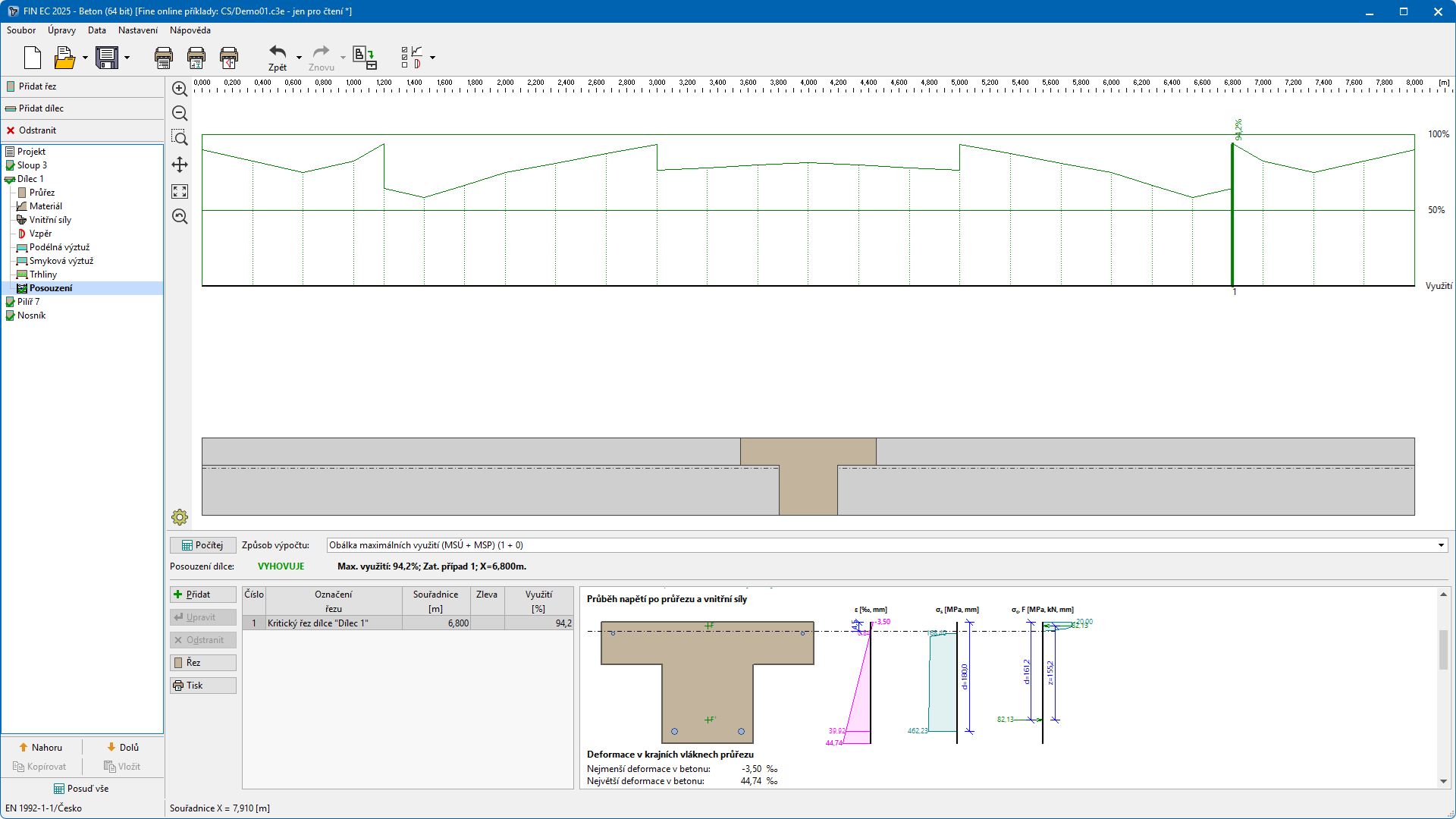Click the new file icon
Viewport: 1456px width, 819px height.
[x=32, y=58]
